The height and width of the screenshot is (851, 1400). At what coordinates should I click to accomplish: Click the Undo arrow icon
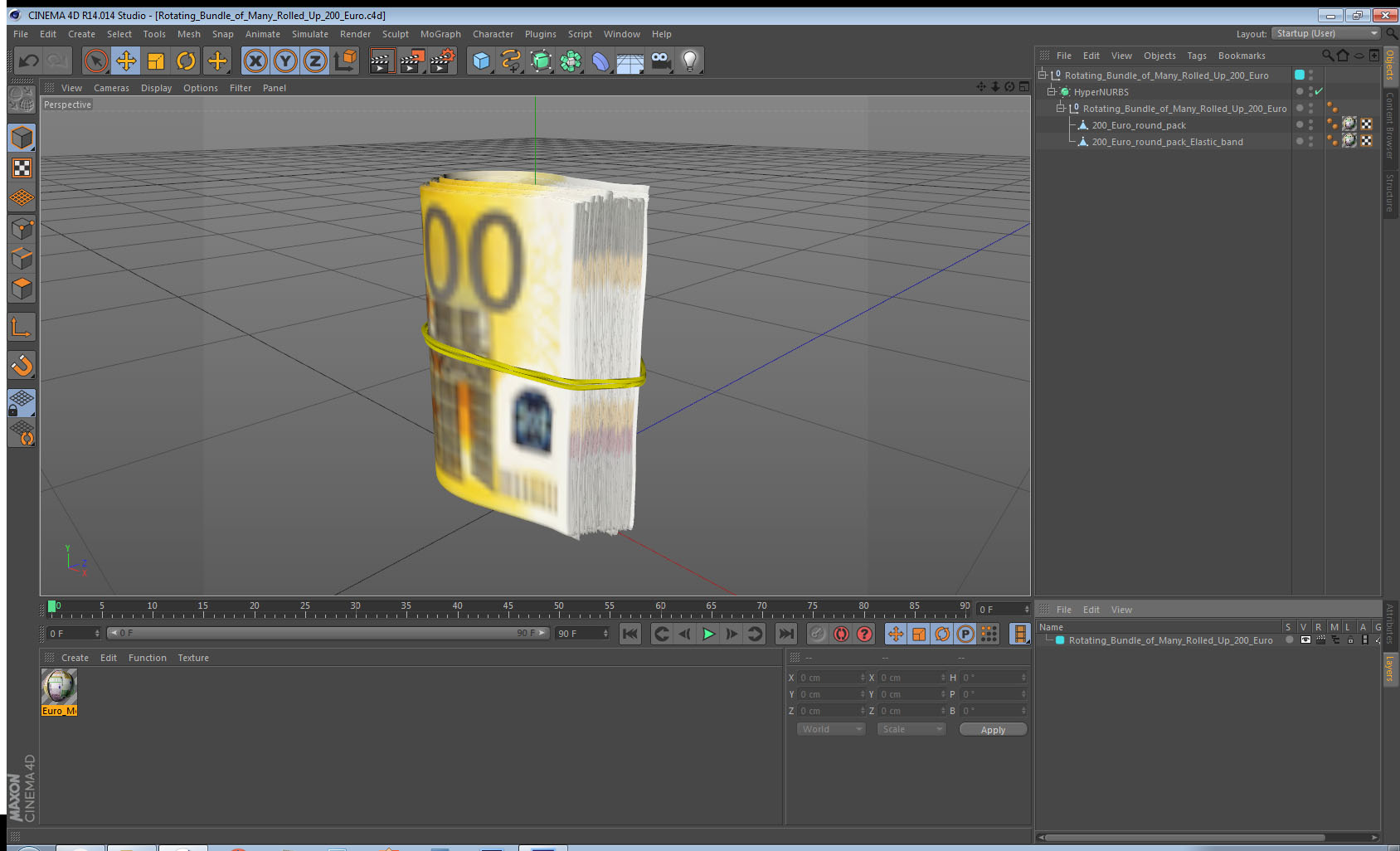29,61
